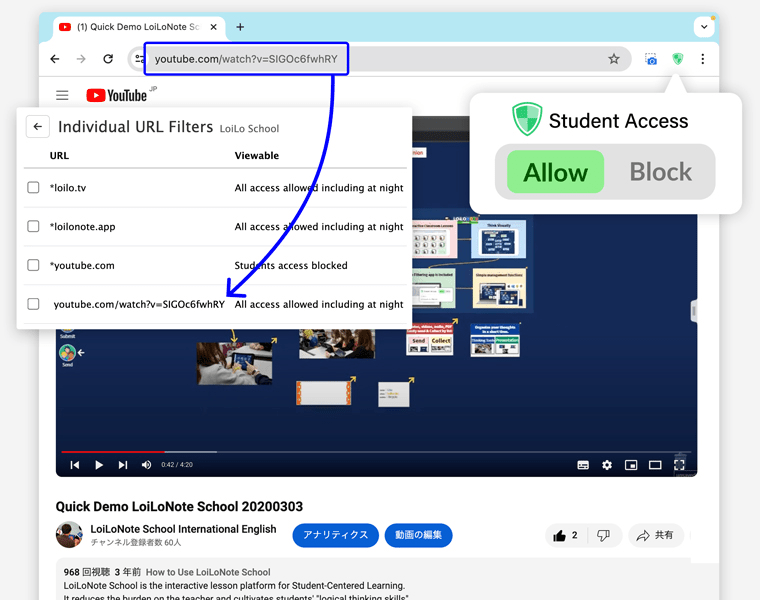Open video settings gear
Screen dimensions: 760x600
pos(607,465)
